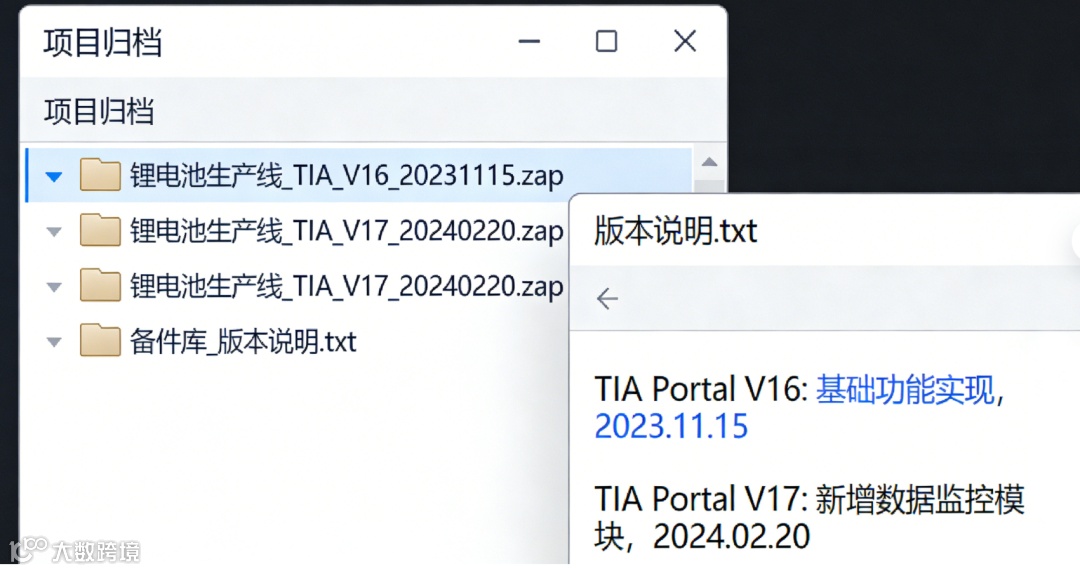Expand arrow next to 备件库_版本说明.txt
The height and width of the screenshot is (571, 1080).
pos(54,342)
